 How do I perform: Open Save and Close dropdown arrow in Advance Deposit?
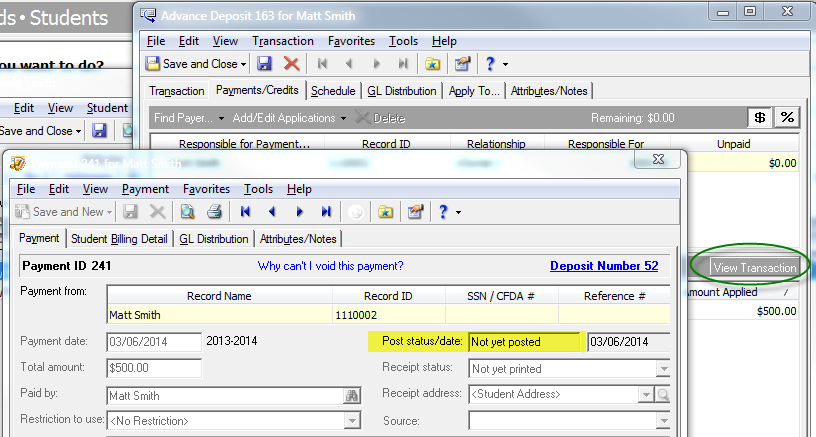[x=243, y=65]
